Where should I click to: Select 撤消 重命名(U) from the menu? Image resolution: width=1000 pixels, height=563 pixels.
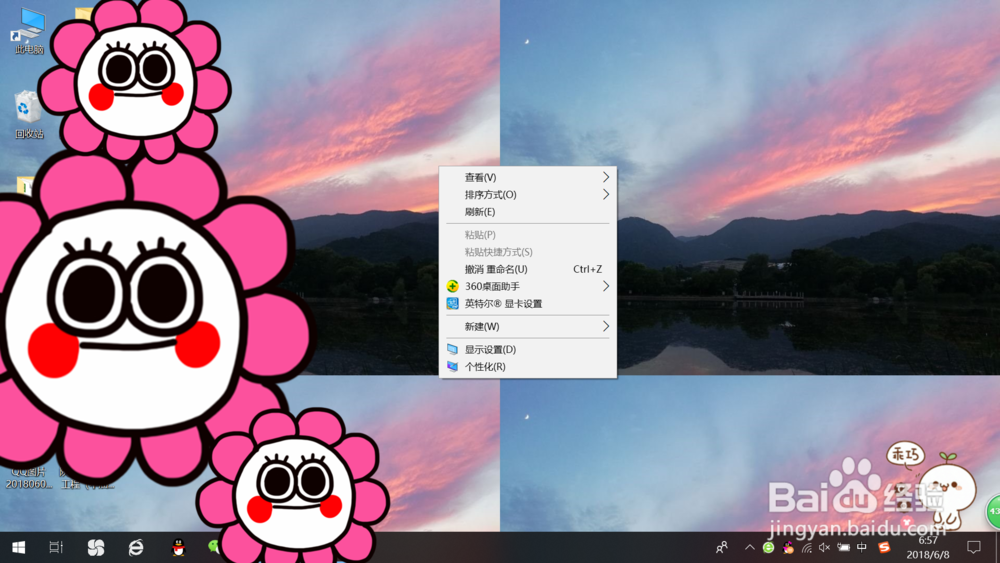click(528, 269)
